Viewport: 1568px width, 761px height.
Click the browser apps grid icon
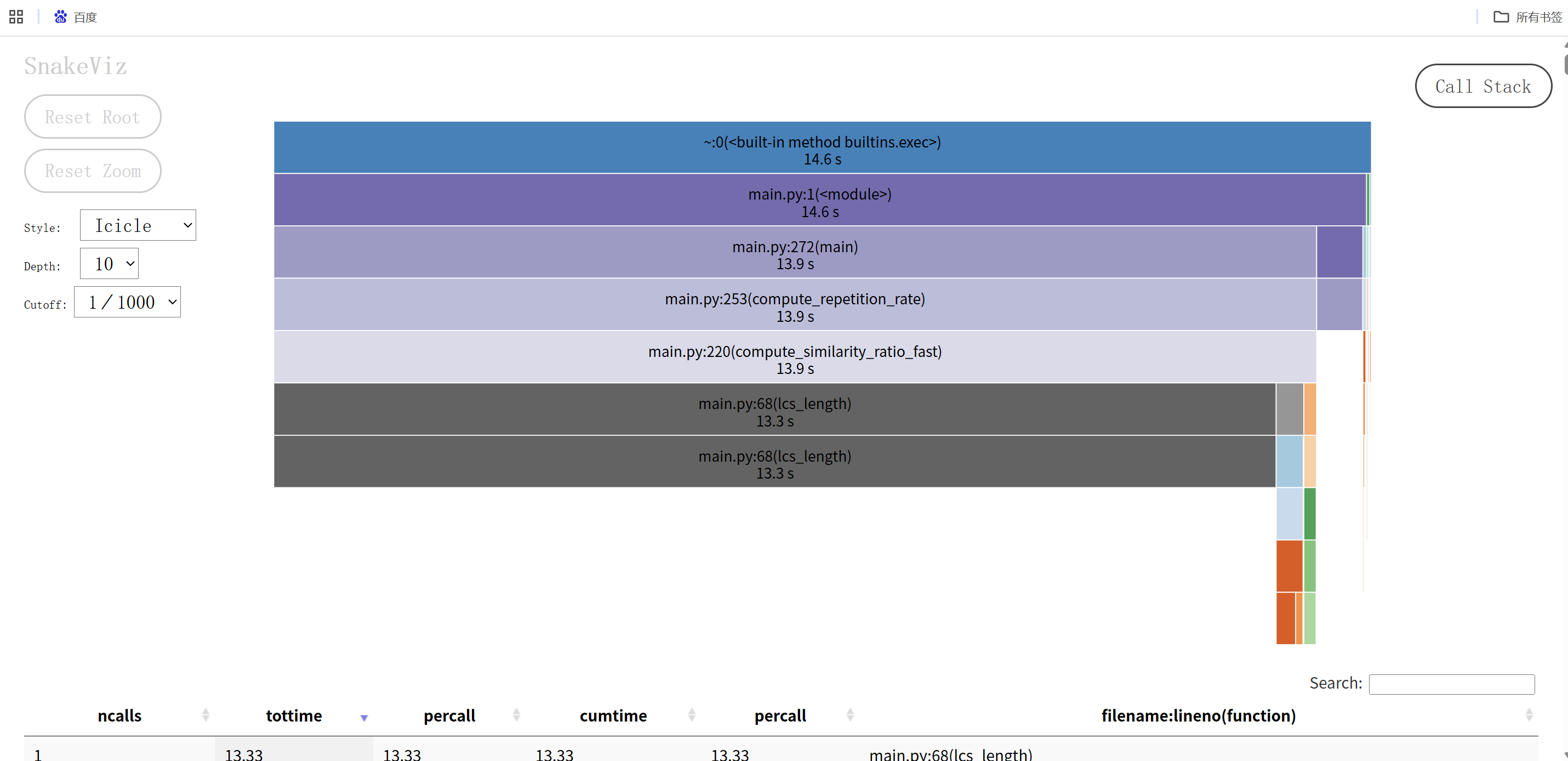16,17
